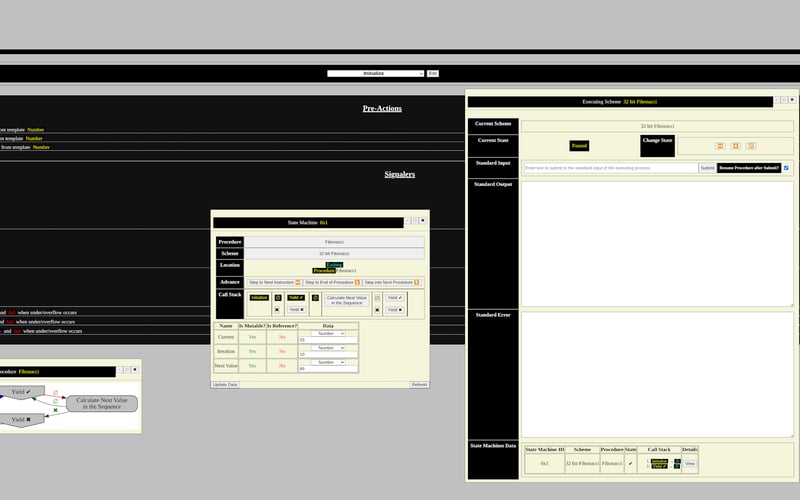Image resolution: width=800 pixels, height=500 pixels.
Task: Click green icon after Initialize in call stack
Action: 278,297
